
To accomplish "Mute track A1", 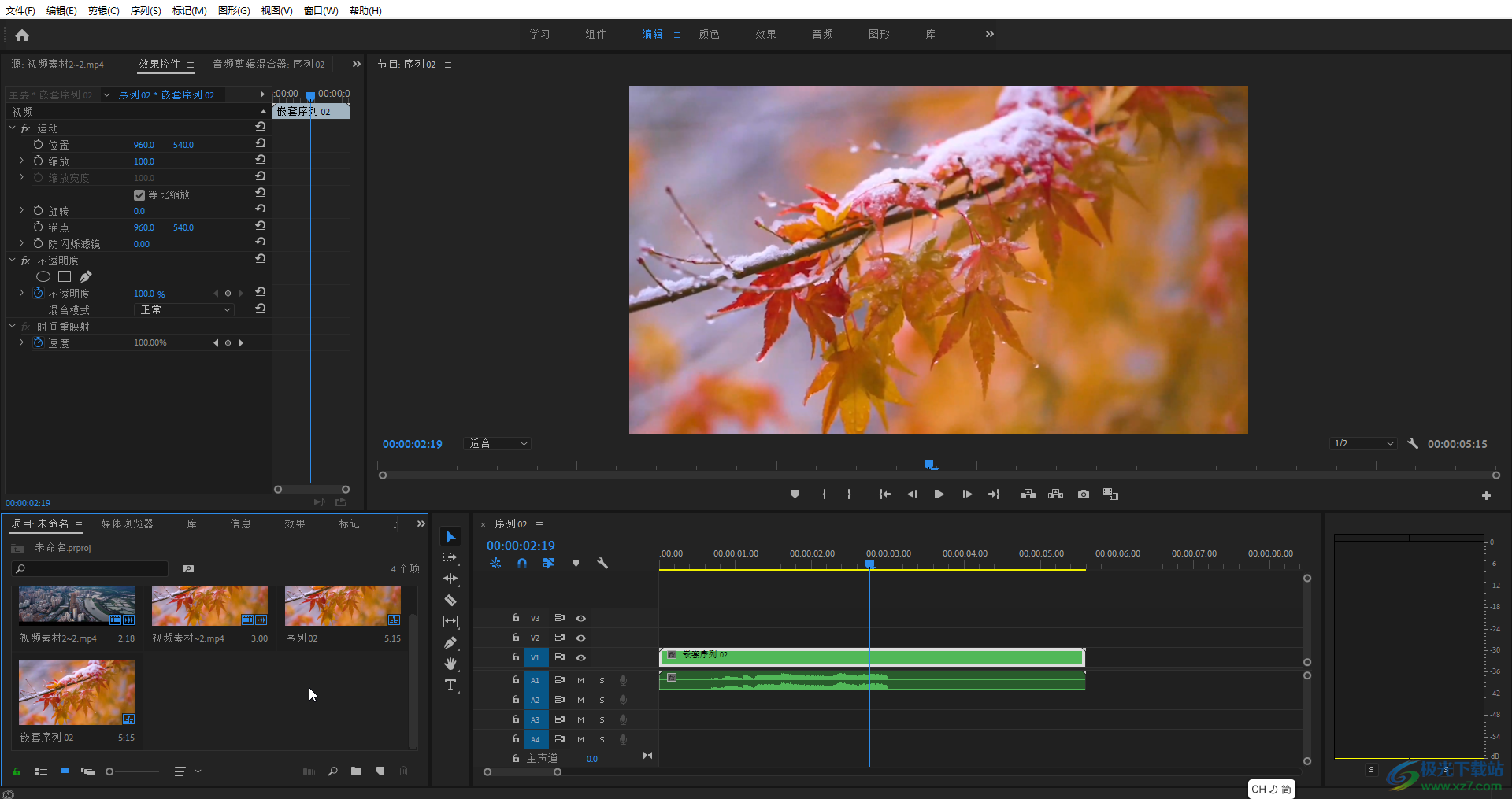I will click(x=580, y=680).
